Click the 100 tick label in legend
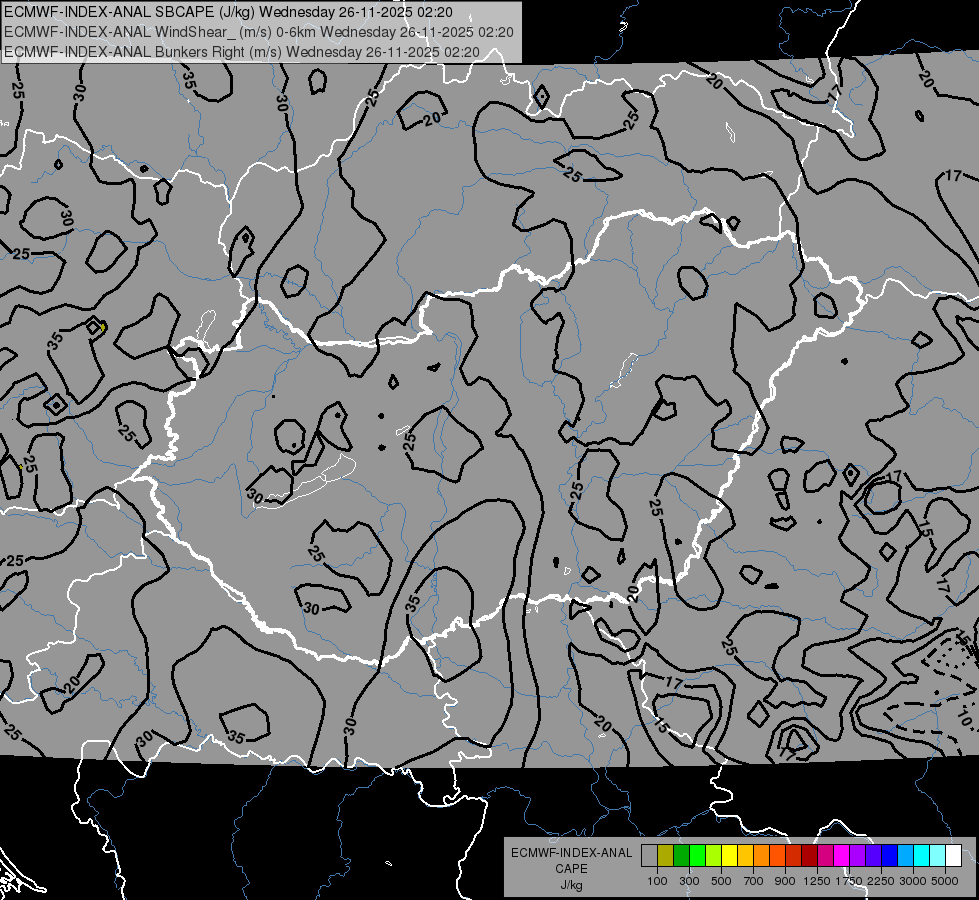The image size is (979, 900). tap(657, 881)
